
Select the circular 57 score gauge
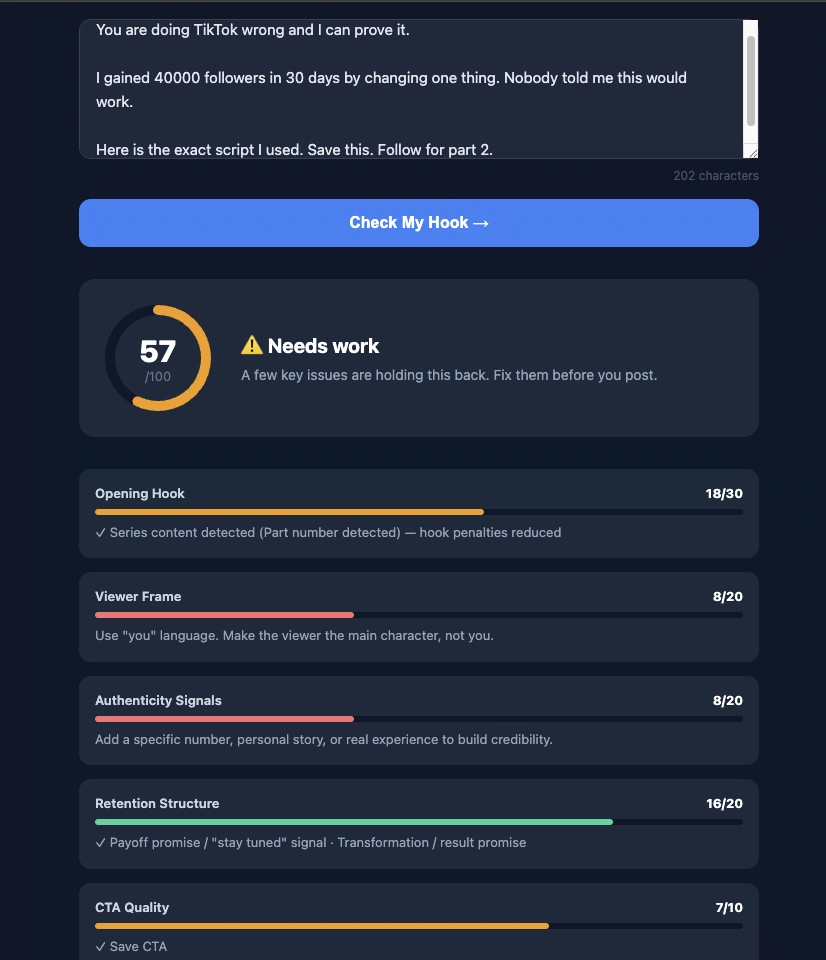point(157,357)
